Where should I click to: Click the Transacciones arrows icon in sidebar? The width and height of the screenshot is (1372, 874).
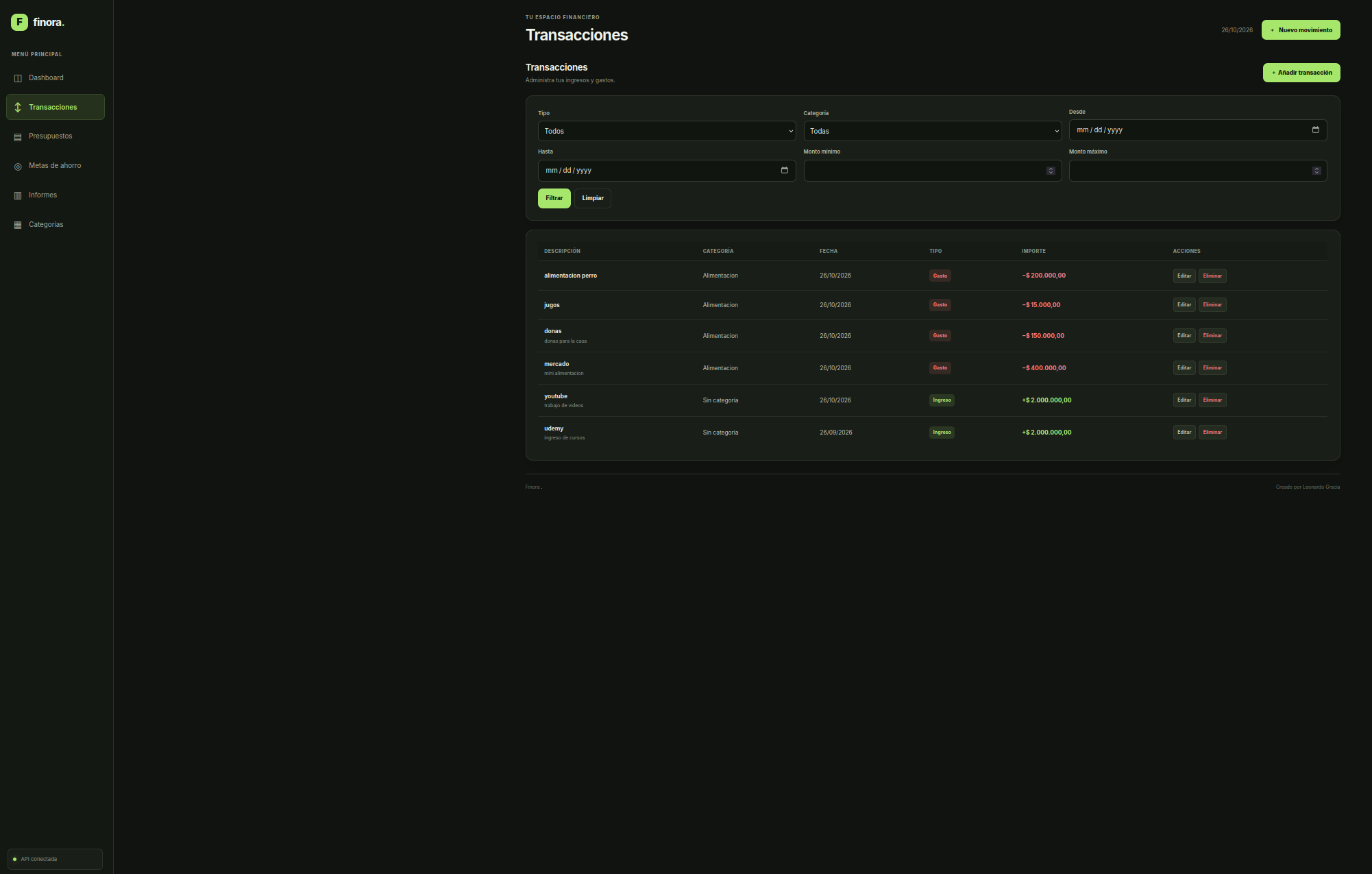point(18,107)
